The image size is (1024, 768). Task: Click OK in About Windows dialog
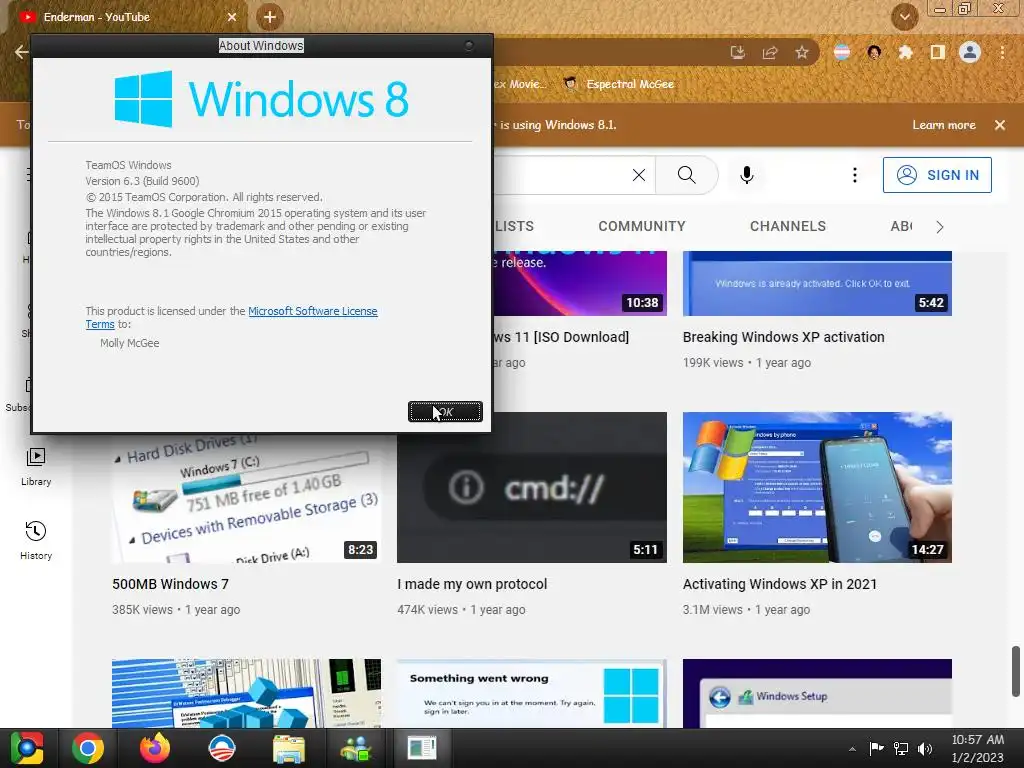pos(445,412)
